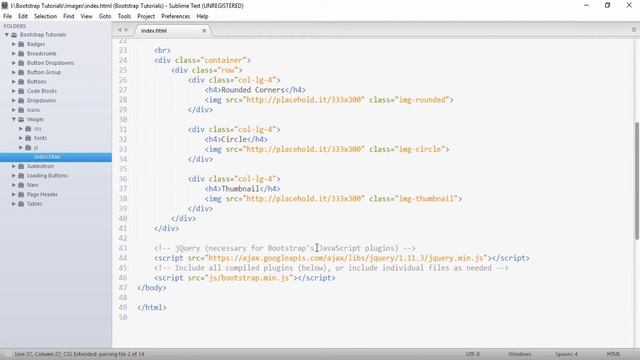Toggle the status bar panel switcher icon
640x360 pixels.
(8, 354)
